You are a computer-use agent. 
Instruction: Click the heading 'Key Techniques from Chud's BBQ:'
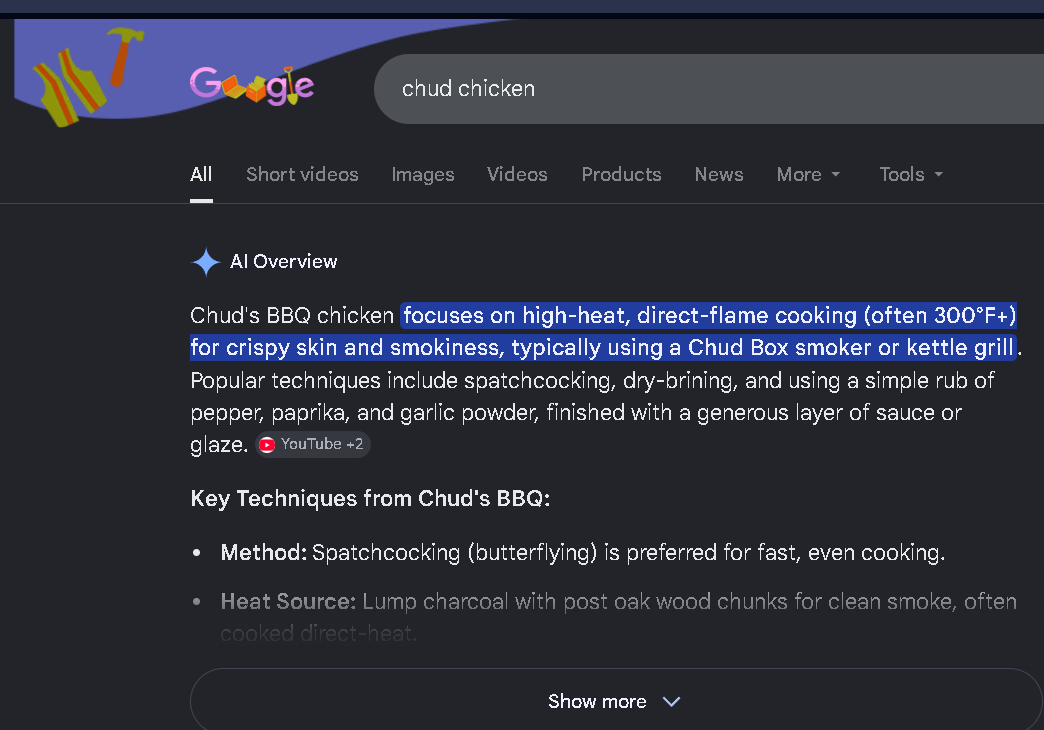click(x=370, y=498)
